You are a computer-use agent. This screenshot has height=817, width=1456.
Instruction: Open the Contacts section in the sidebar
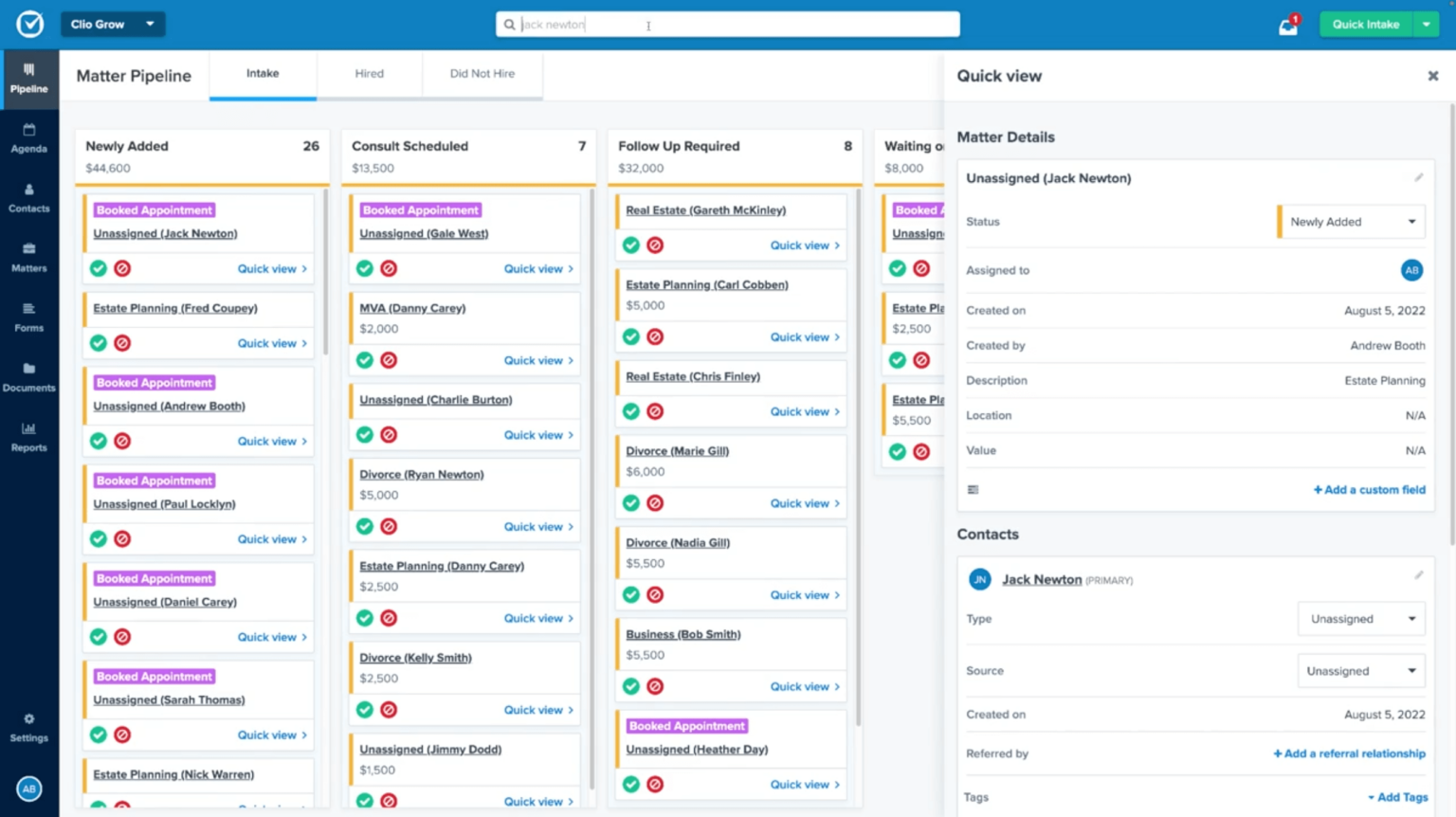[29, 198]
